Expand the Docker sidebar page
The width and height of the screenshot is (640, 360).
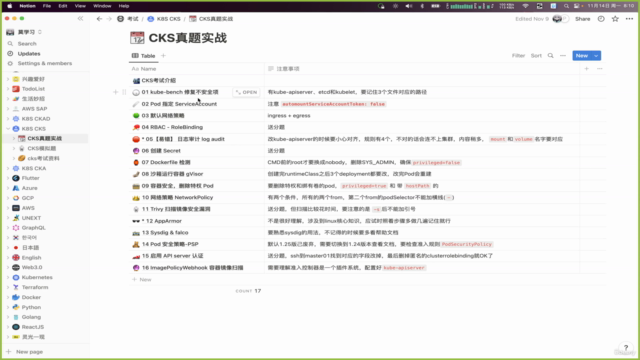coord(8,297)
